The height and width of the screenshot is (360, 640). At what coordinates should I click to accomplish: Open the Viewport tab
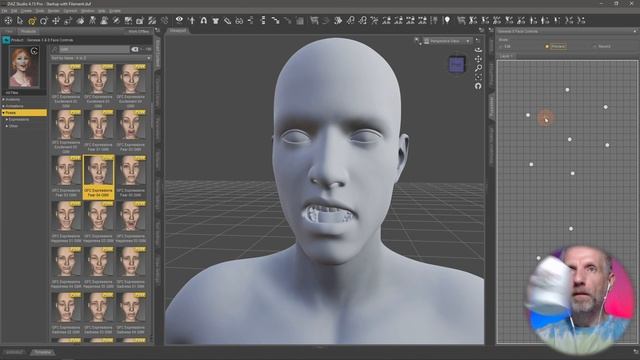coord(178,30)
